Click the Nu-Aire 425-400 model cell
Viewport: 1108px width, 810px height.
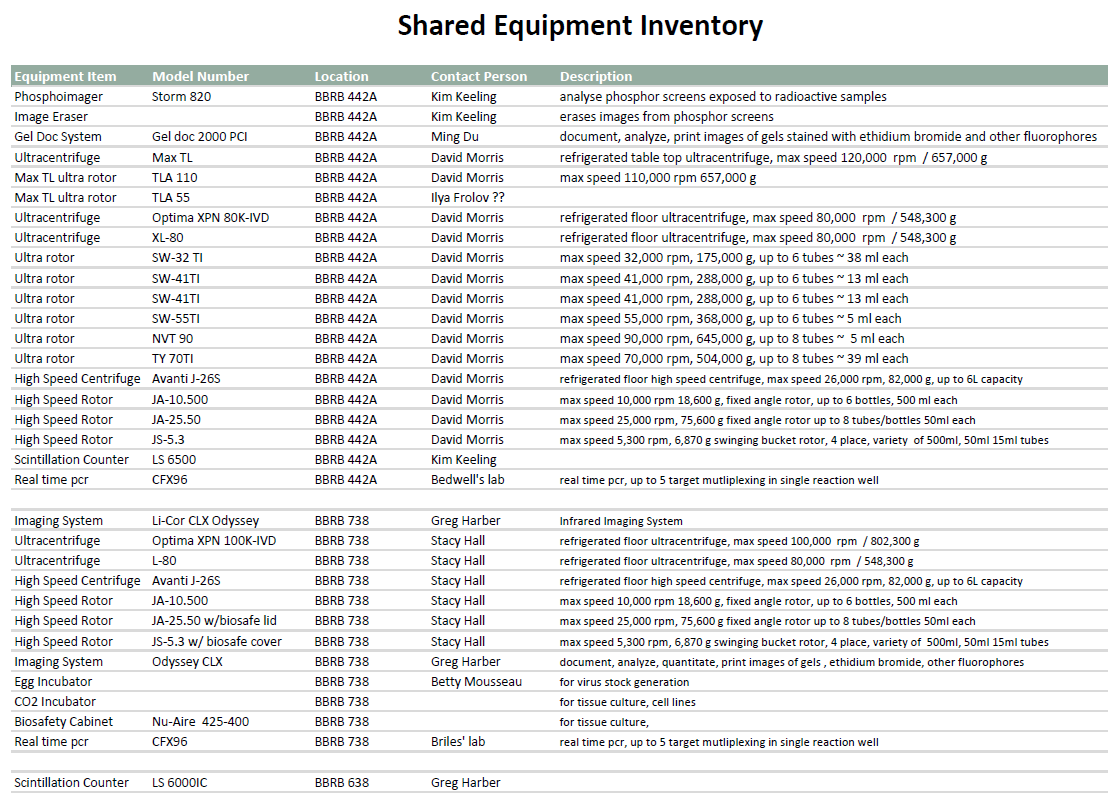point(200,722)
